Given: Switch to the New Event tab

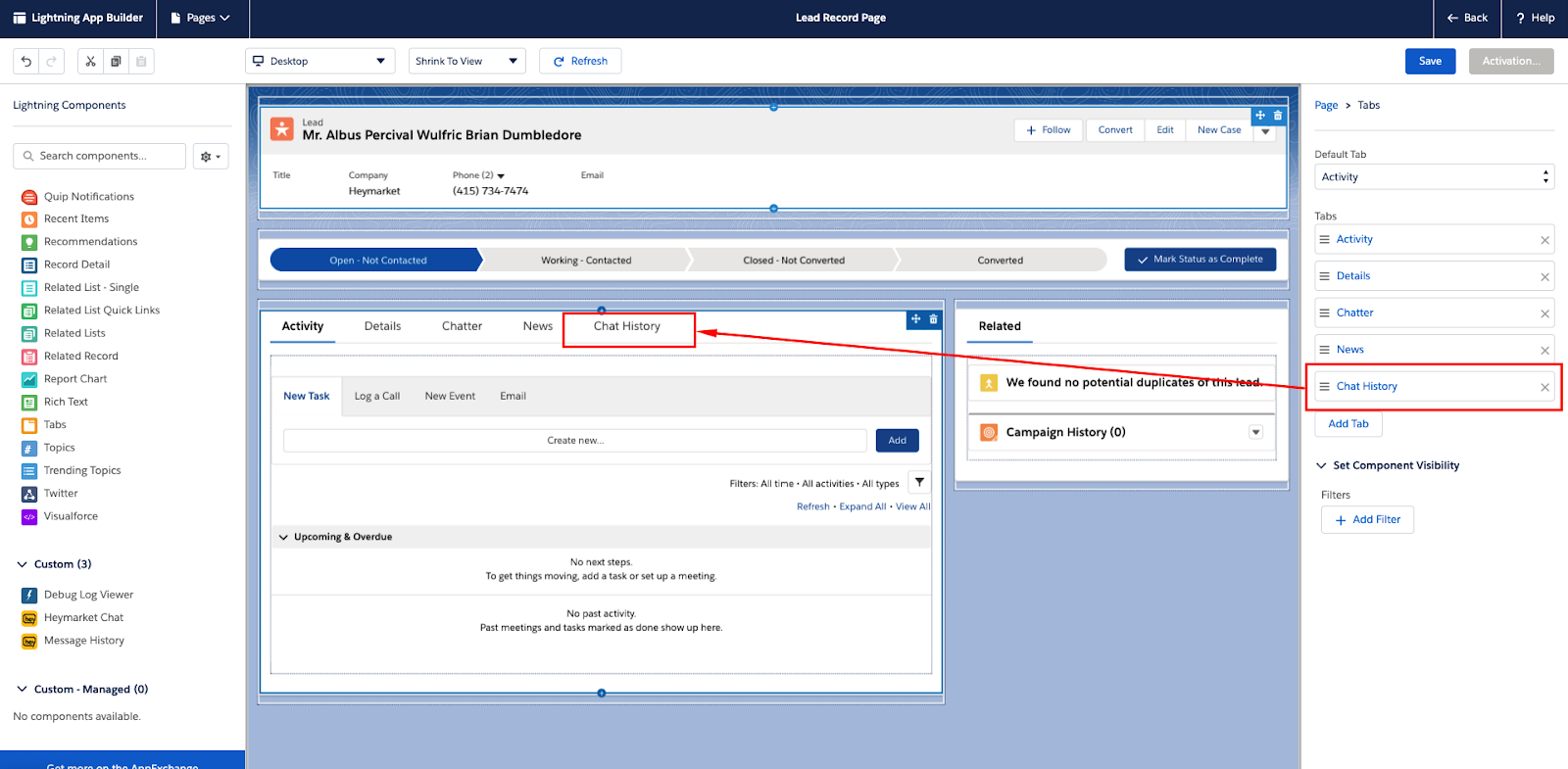Looking at the screenshot, I should (x=450, y=397).
